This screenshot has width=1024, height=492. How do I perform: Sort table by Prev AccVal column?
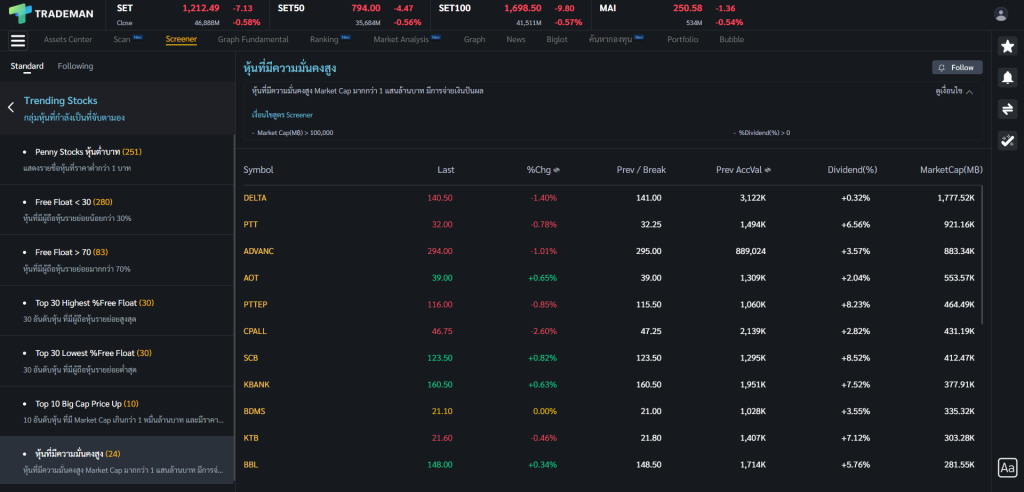tap(741, 170)
